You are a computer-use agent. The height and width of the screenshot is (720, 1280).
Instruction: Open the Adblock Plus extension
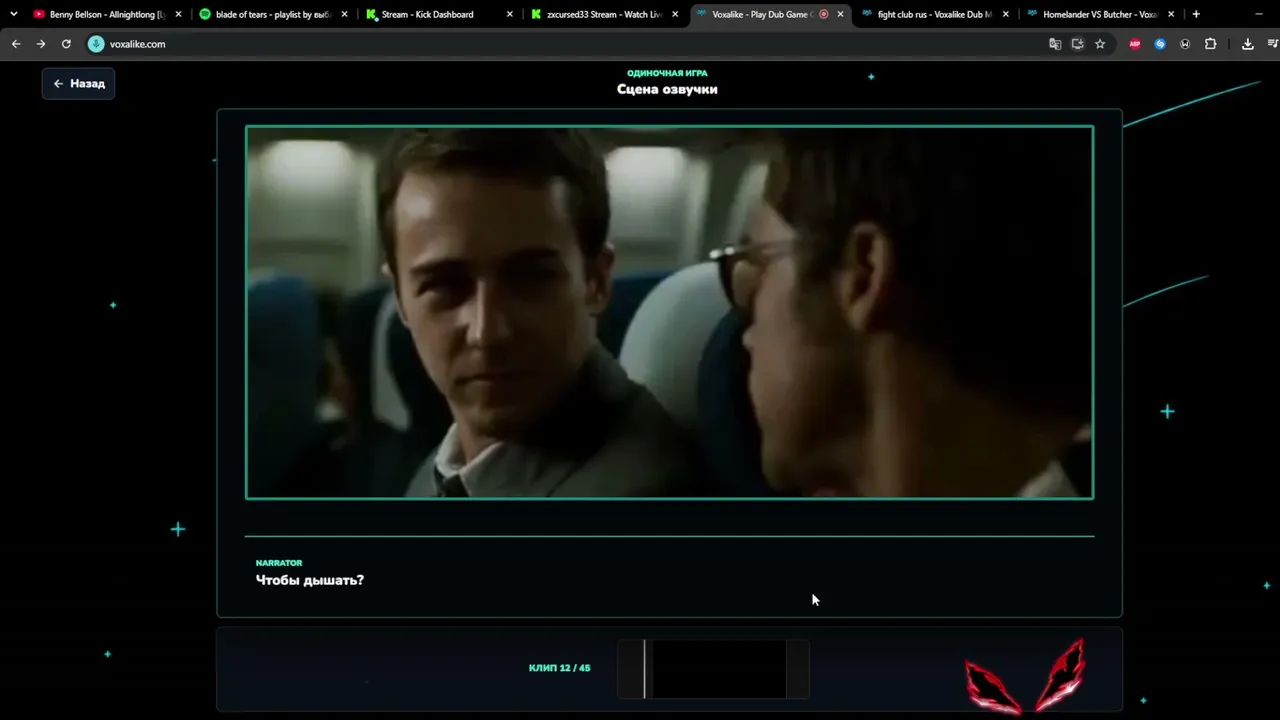click(x=1135, y=44)
